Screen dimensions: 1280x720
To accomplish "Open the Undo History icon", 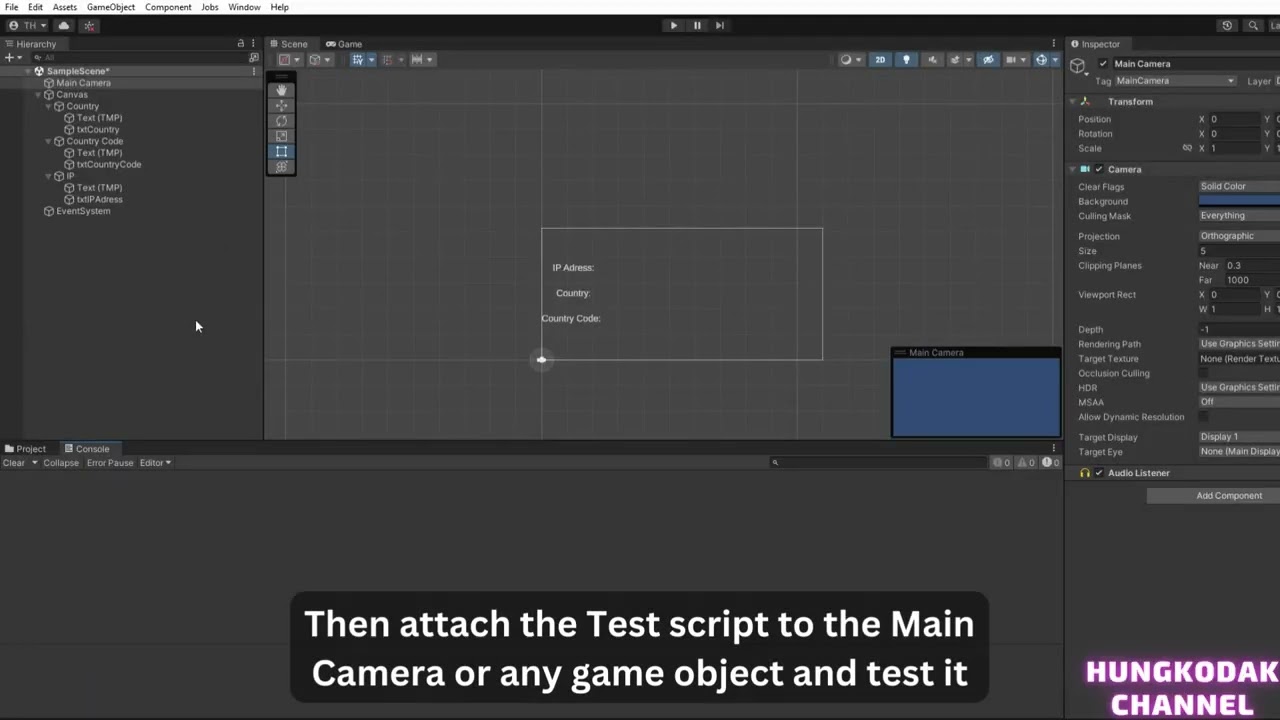I will tap(1227, 25).
